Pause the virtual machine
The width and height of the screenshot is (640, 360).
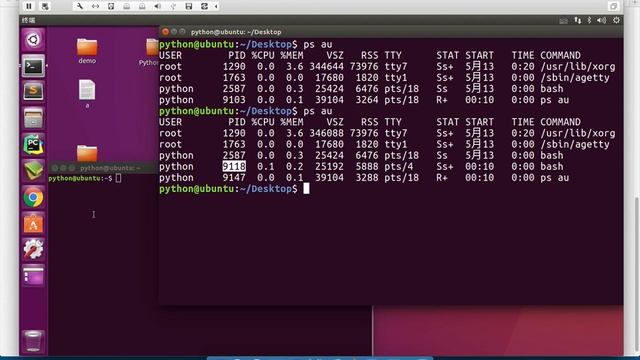pos(29,6)
